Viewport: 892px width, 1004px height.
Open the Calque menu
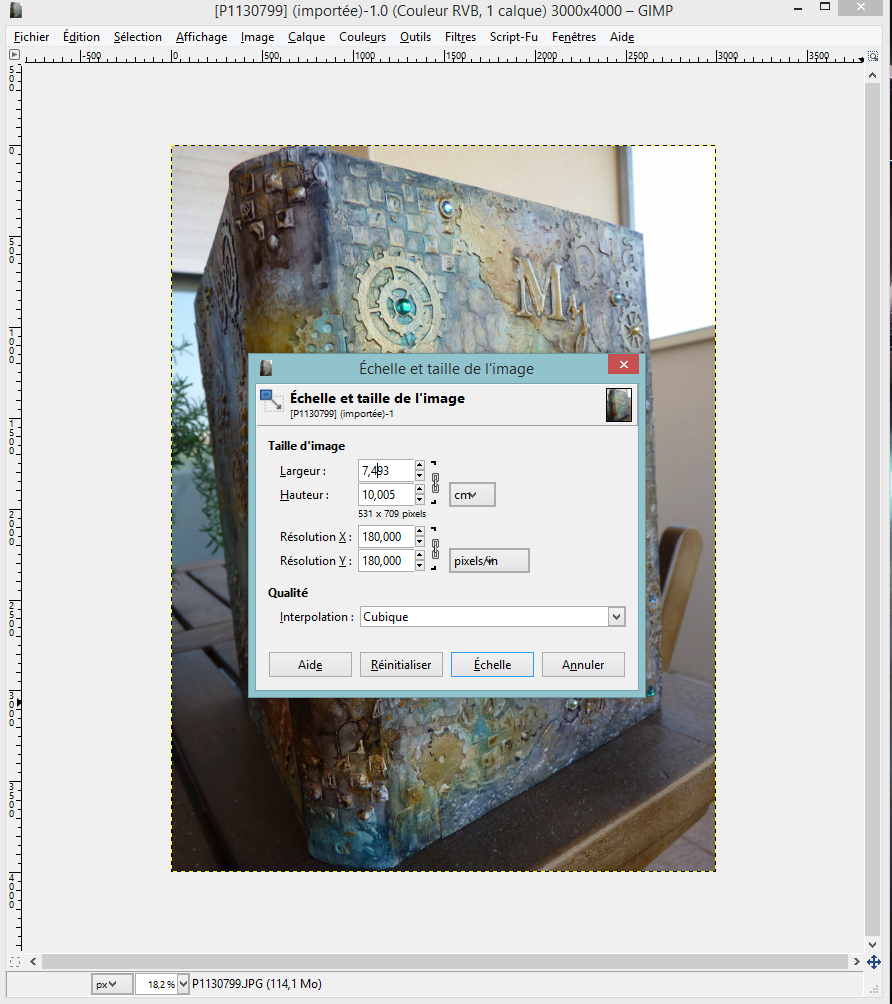pos(307,37)
